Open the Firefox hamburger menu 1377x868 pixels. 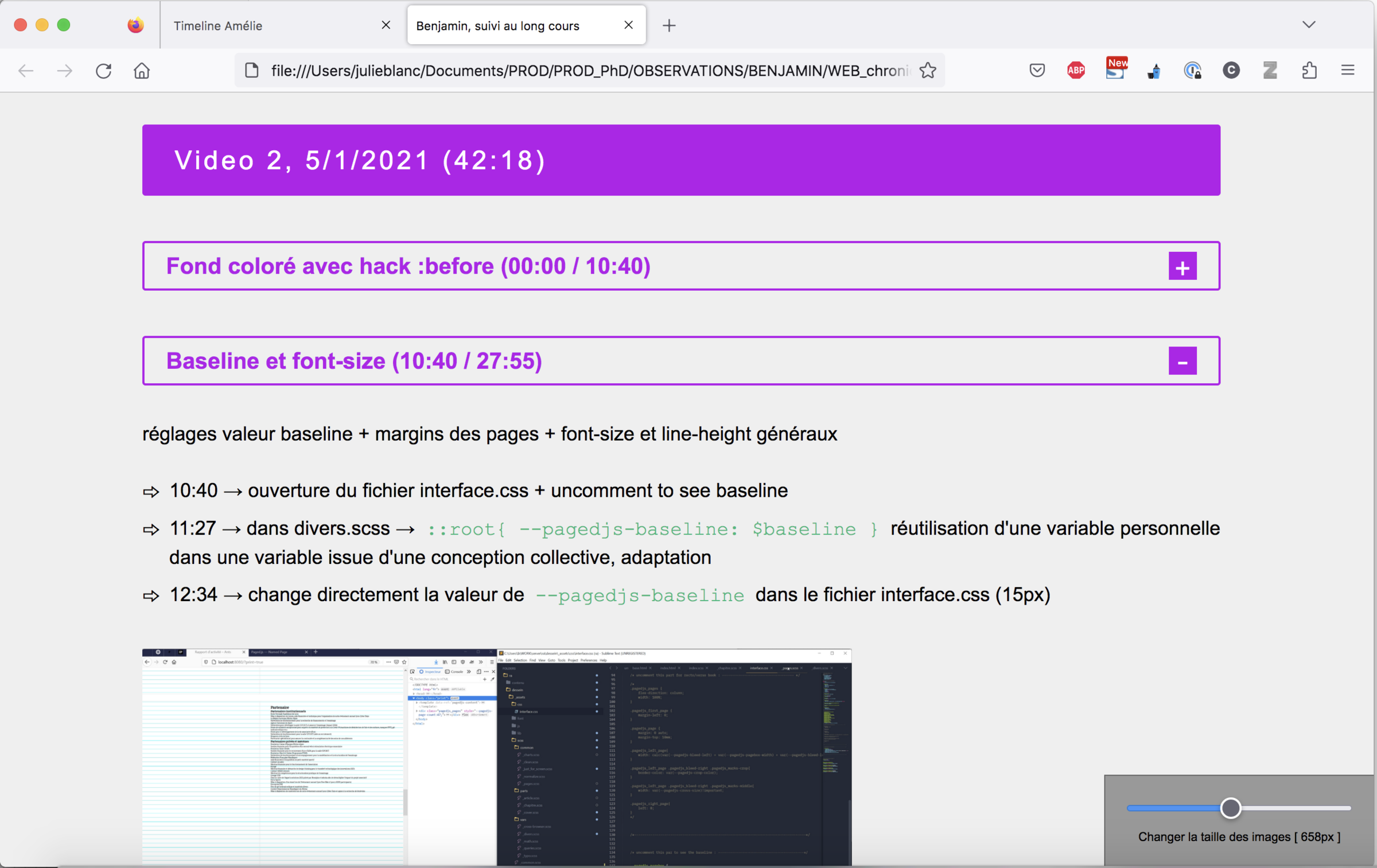tap(1348, 71)
